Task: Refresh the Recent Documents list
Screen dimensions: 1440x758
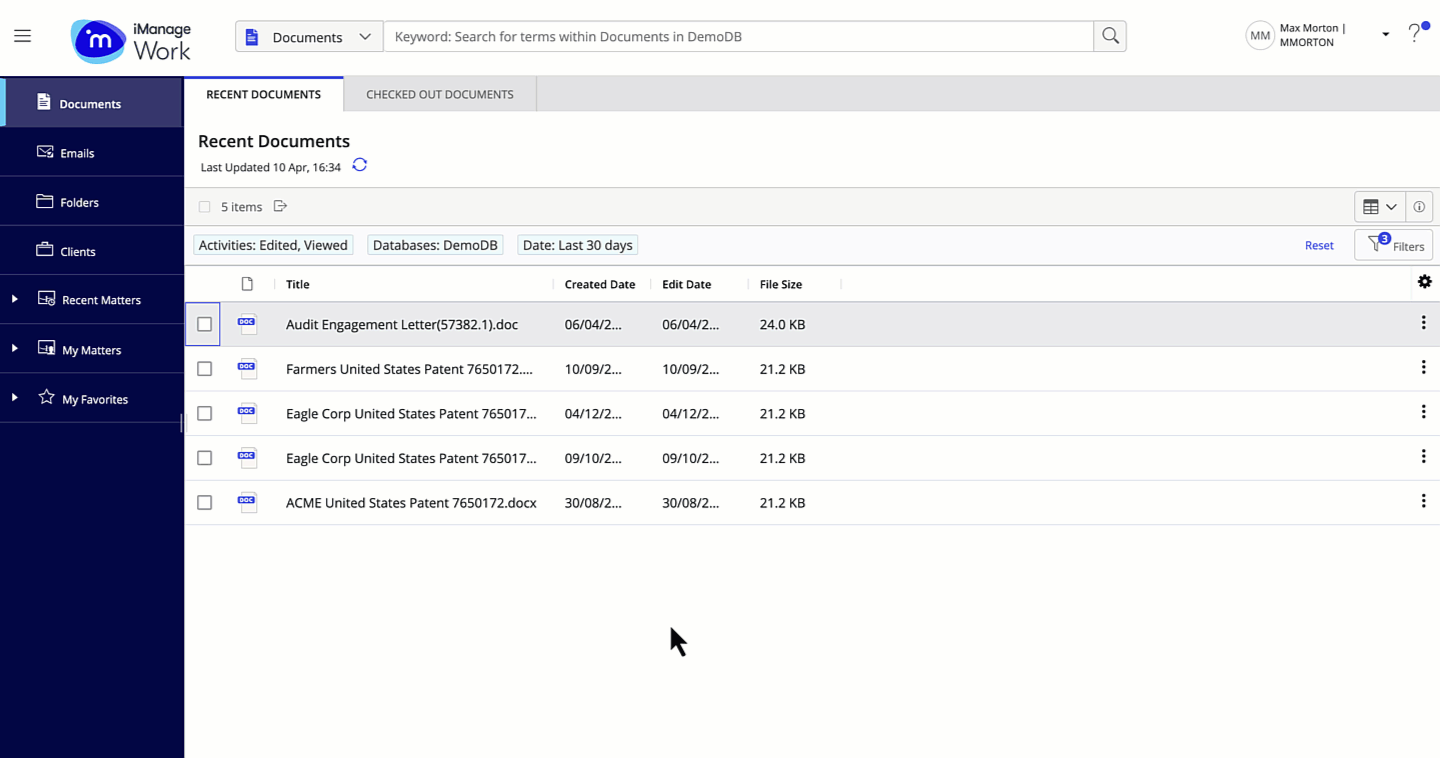Action: (x=360, y=166)
